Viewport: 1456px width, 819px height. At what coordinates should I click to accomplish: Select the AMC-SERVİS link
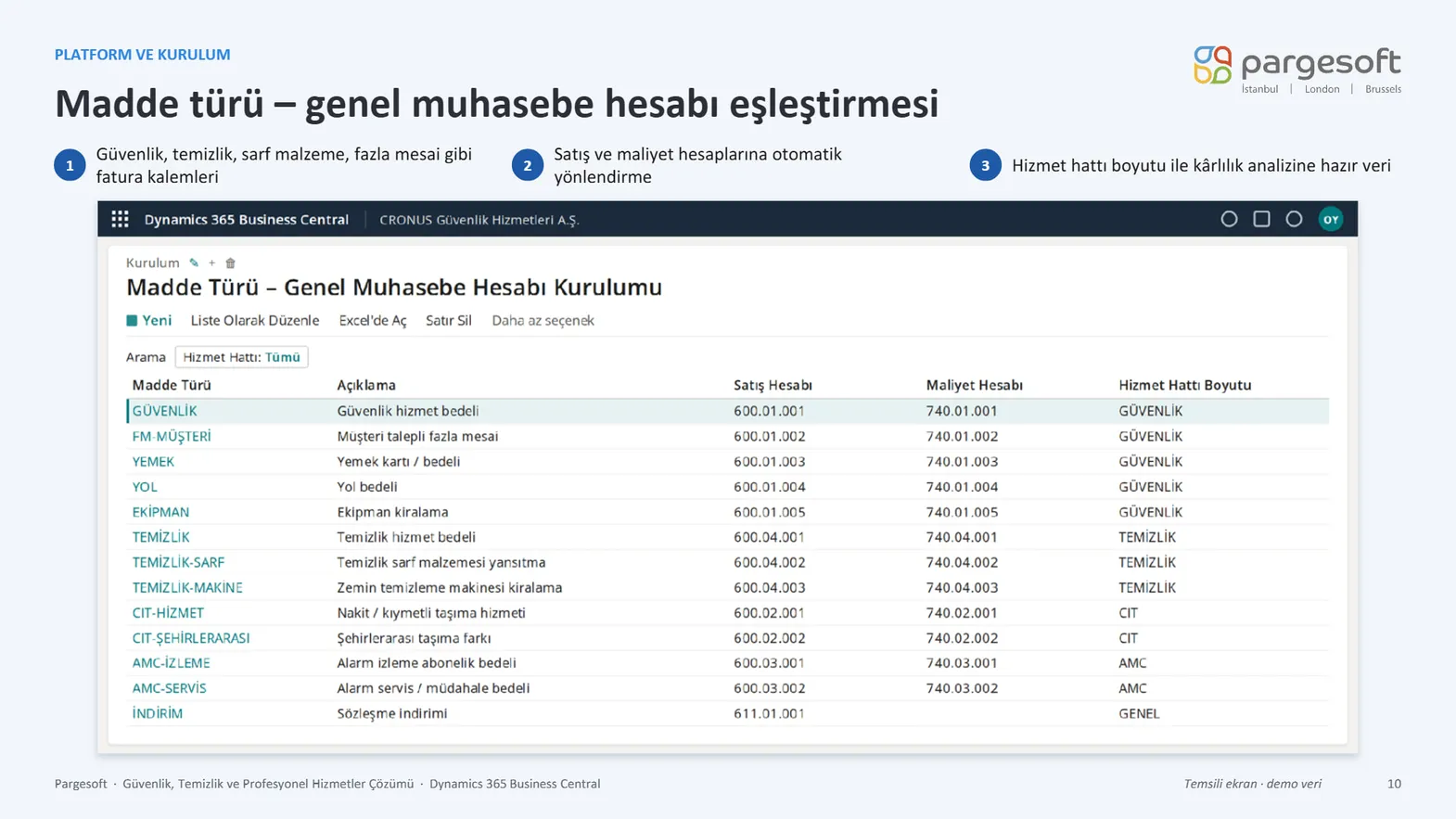coord(169,688)
